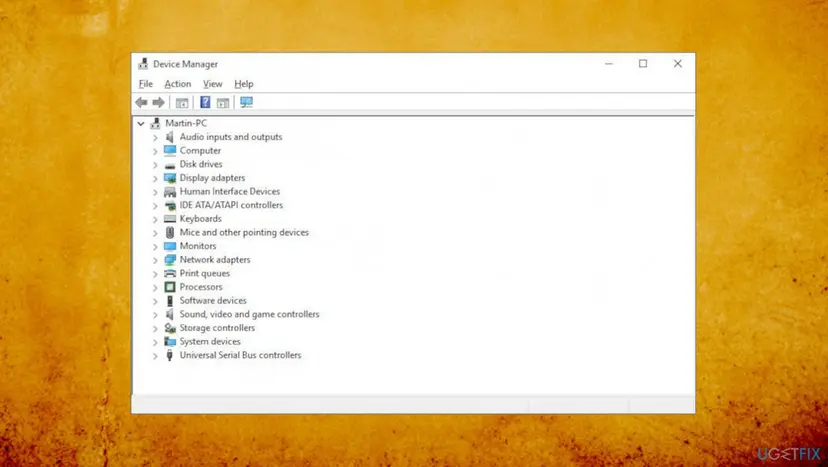Expand the Storage controllers arrow
The image size is (828, 467).
(x=155, y=329)
